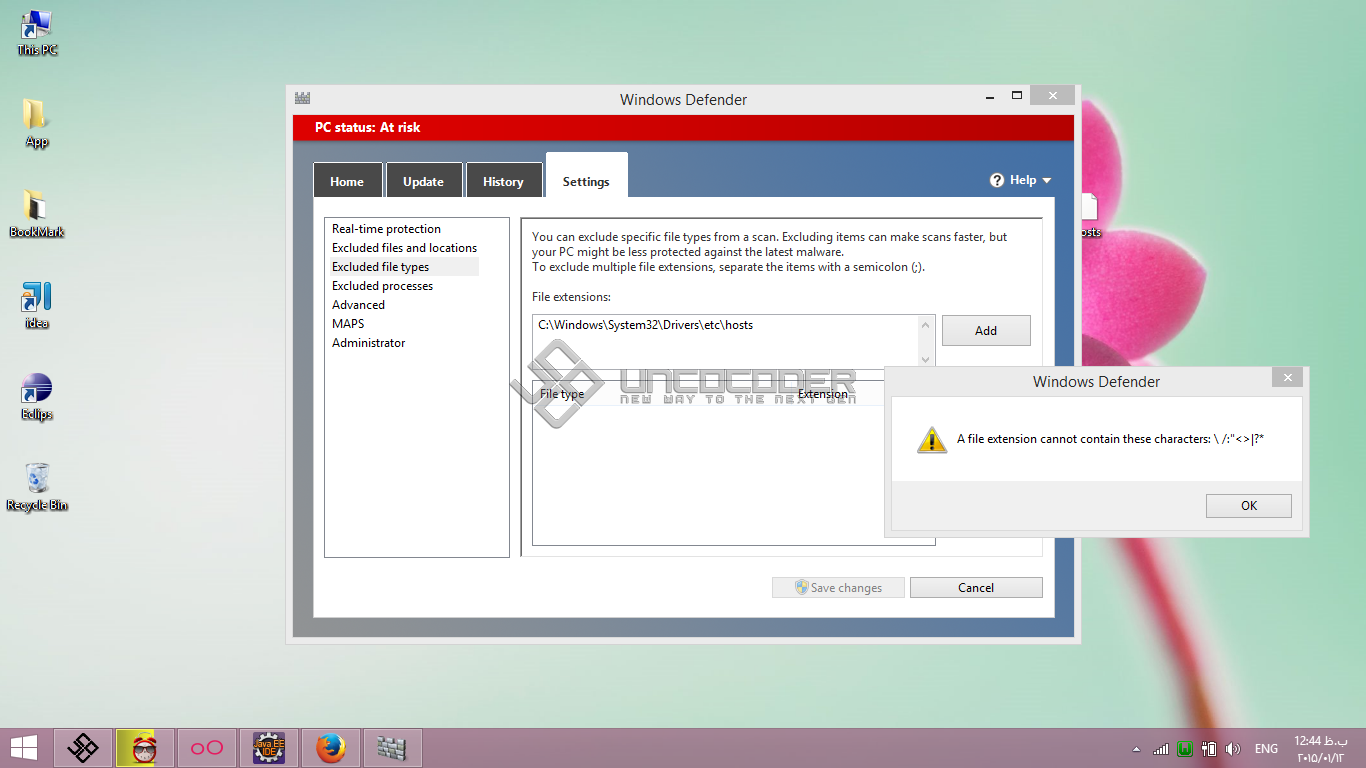The image size is (1366, 768).
Task: Click the Windows Defender castle title icon
Action: pos(303,98)
